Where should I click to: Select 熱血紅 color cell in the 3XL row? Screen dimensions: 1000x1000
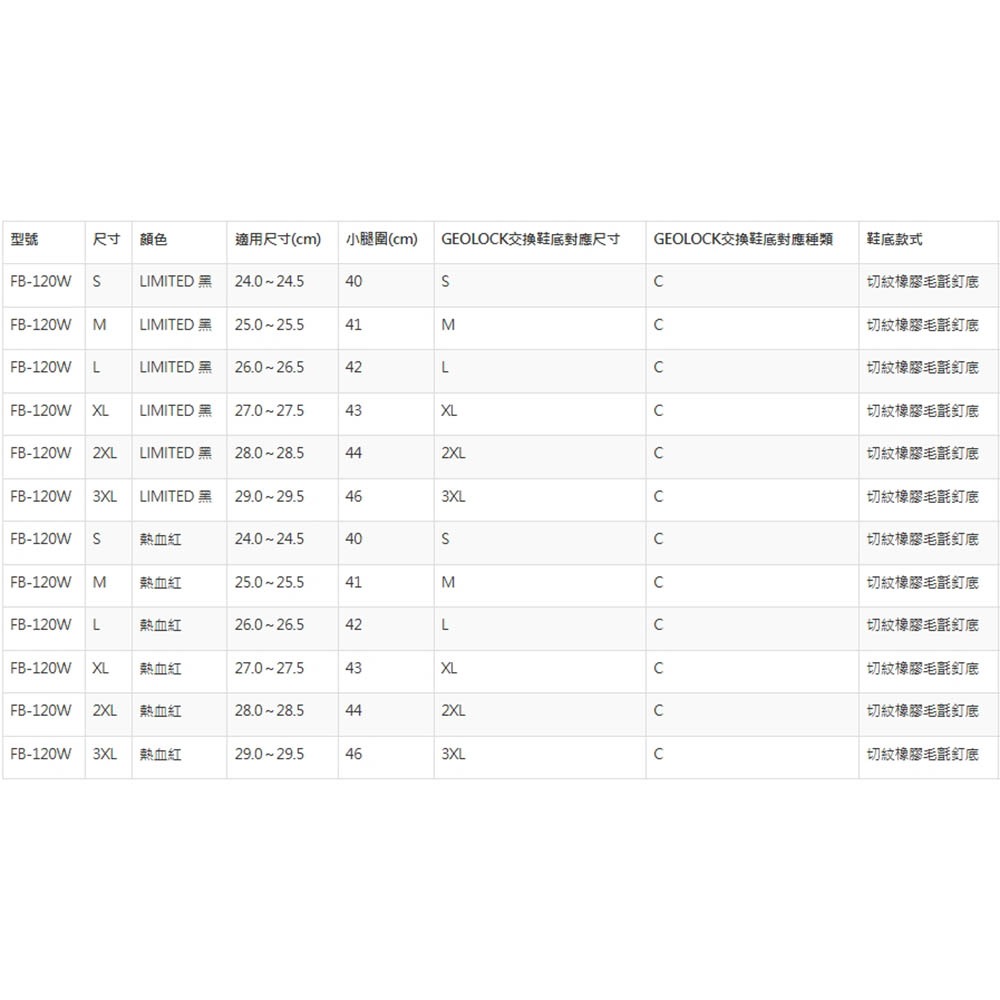click(x=160, y=755)
